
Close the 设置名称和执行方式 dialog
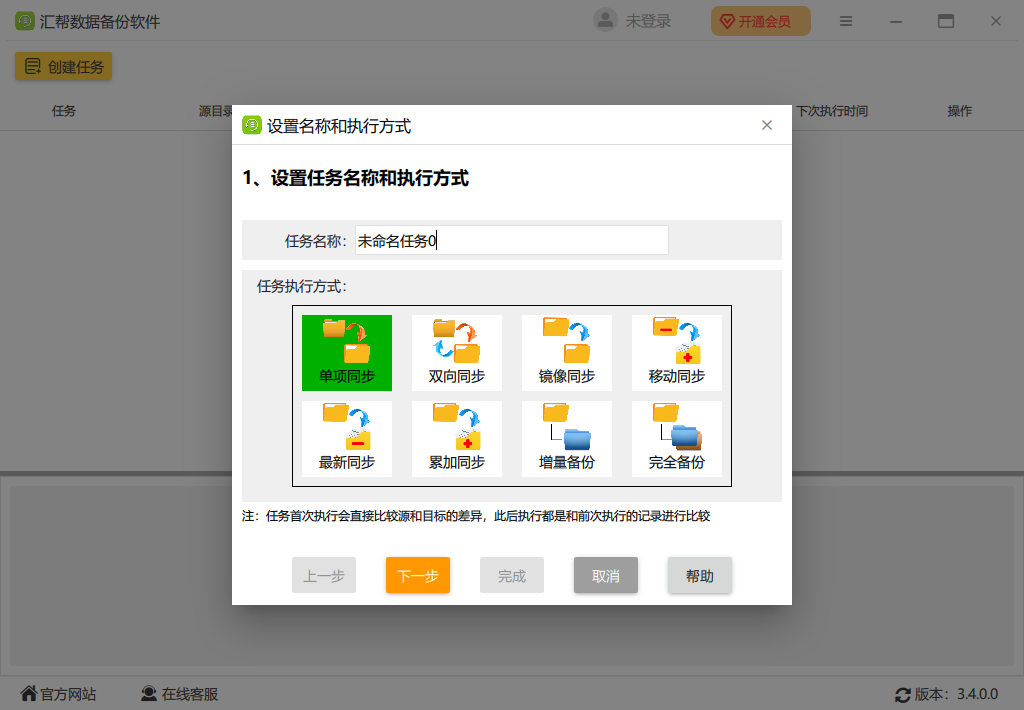(767, 125)
